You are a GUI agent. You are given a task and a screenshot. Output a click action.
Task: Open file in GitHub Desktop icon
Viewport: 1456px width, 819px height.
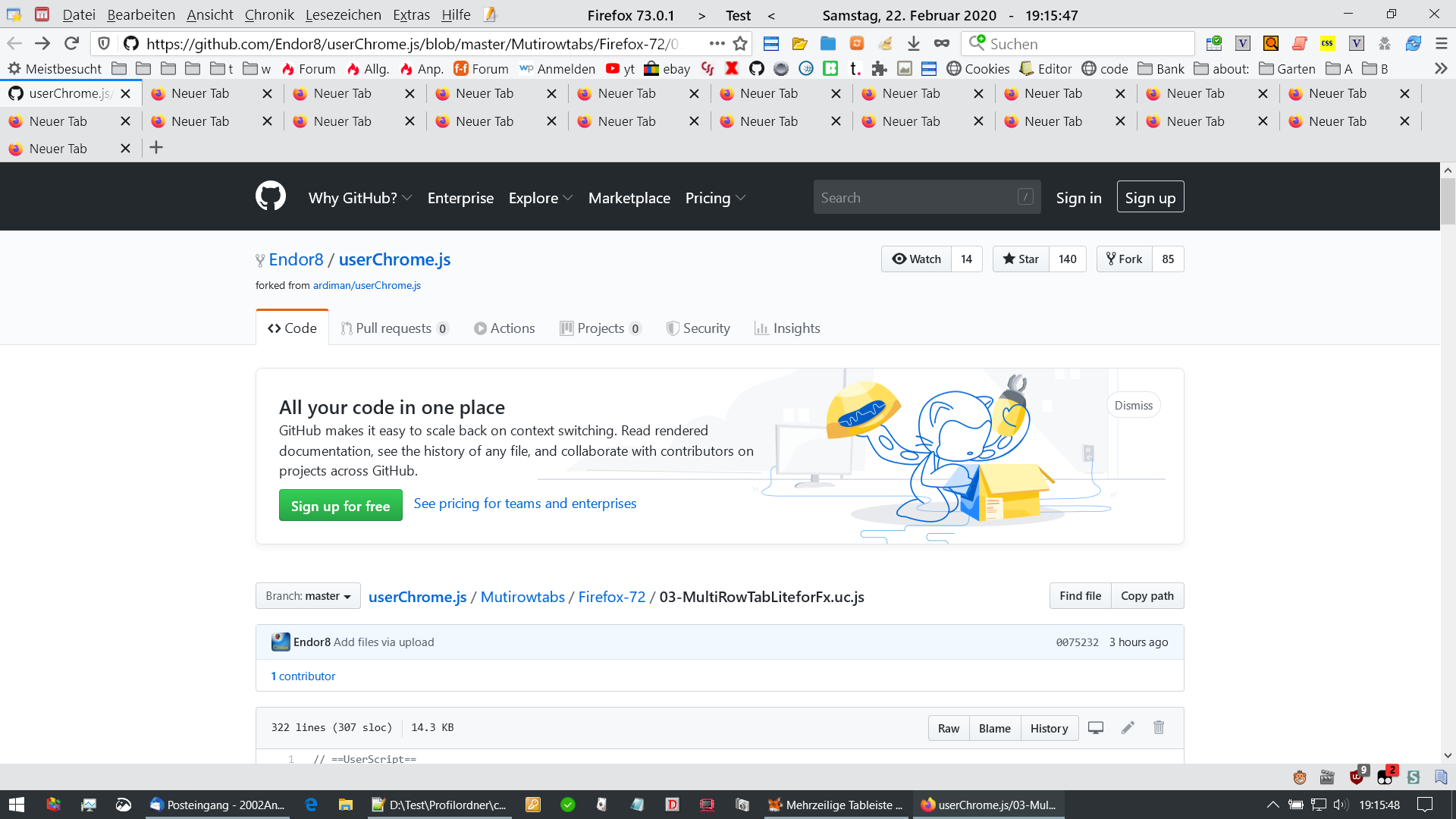click(x=1096, y=728)
